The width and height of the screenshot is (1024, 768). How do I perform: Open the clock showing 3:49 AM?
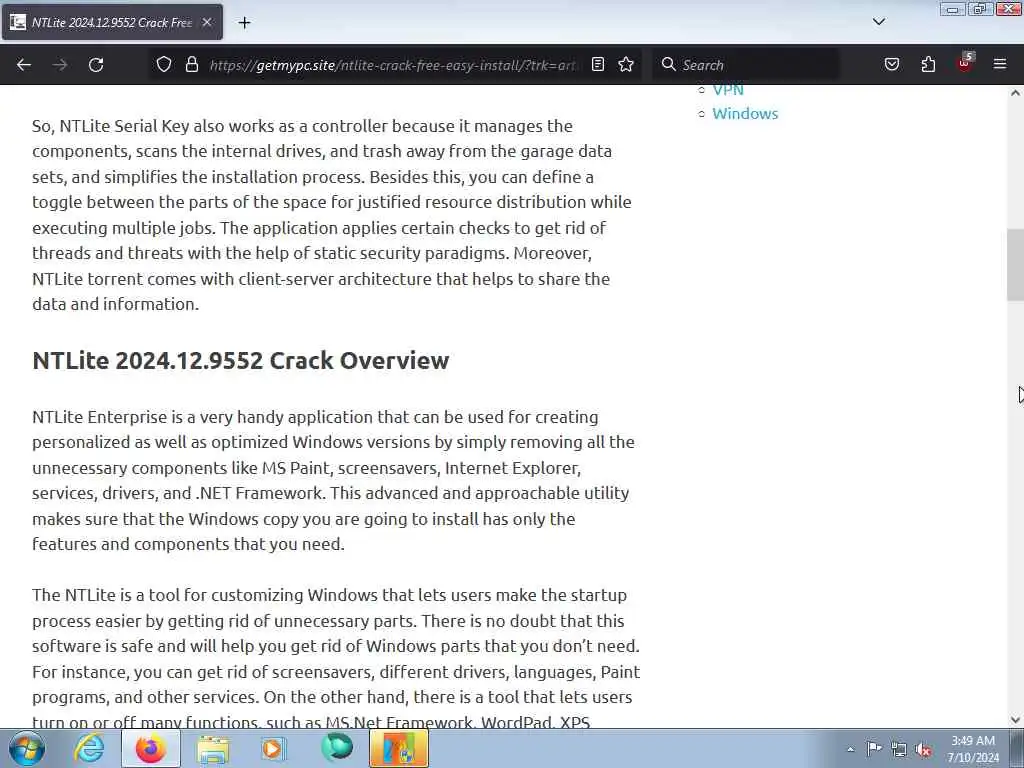click(x=973, y=749)
